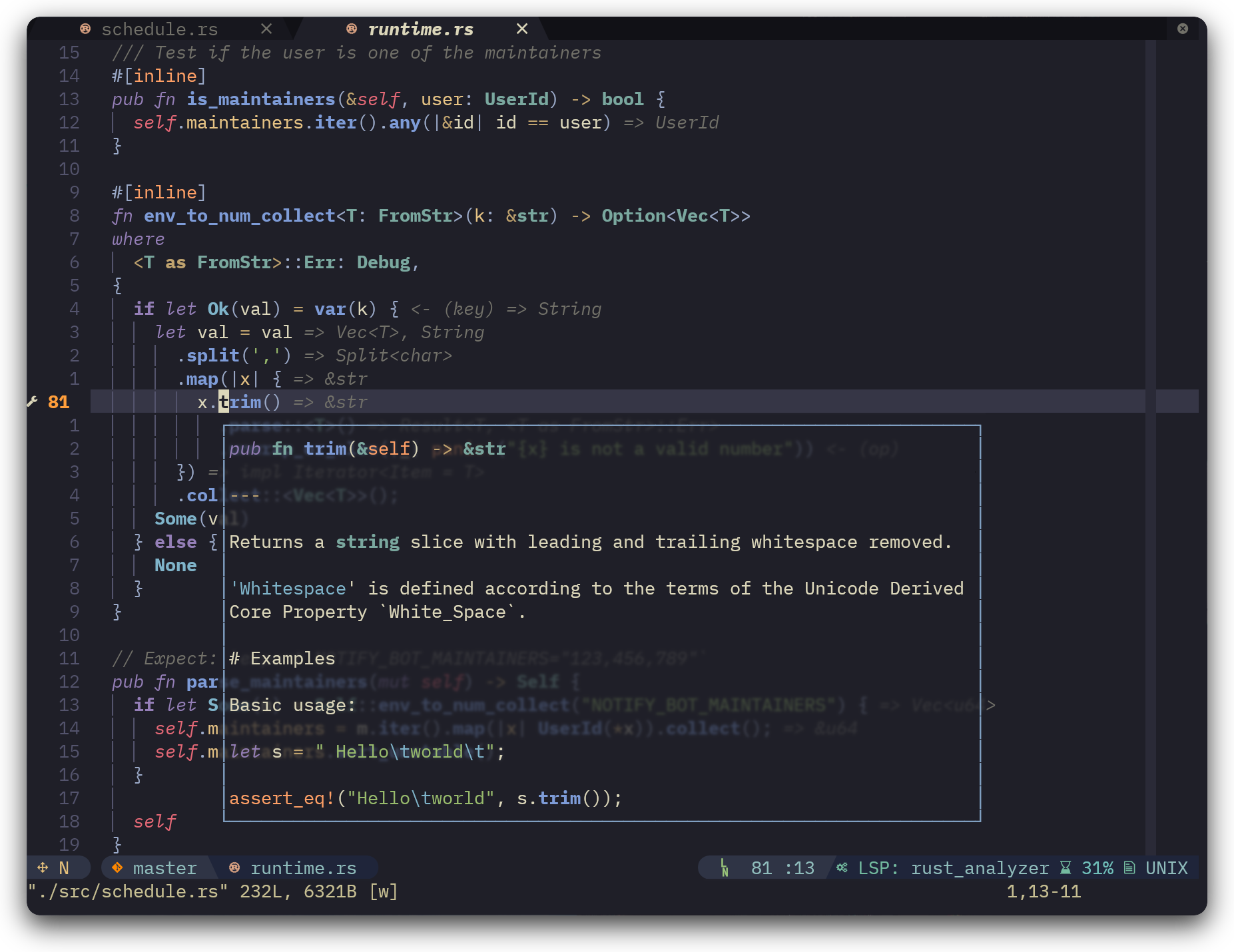Click the 1,13-11 ruler position
Image resolution: width=1234 pixels, height=952 pixels.
point(1044,891)
